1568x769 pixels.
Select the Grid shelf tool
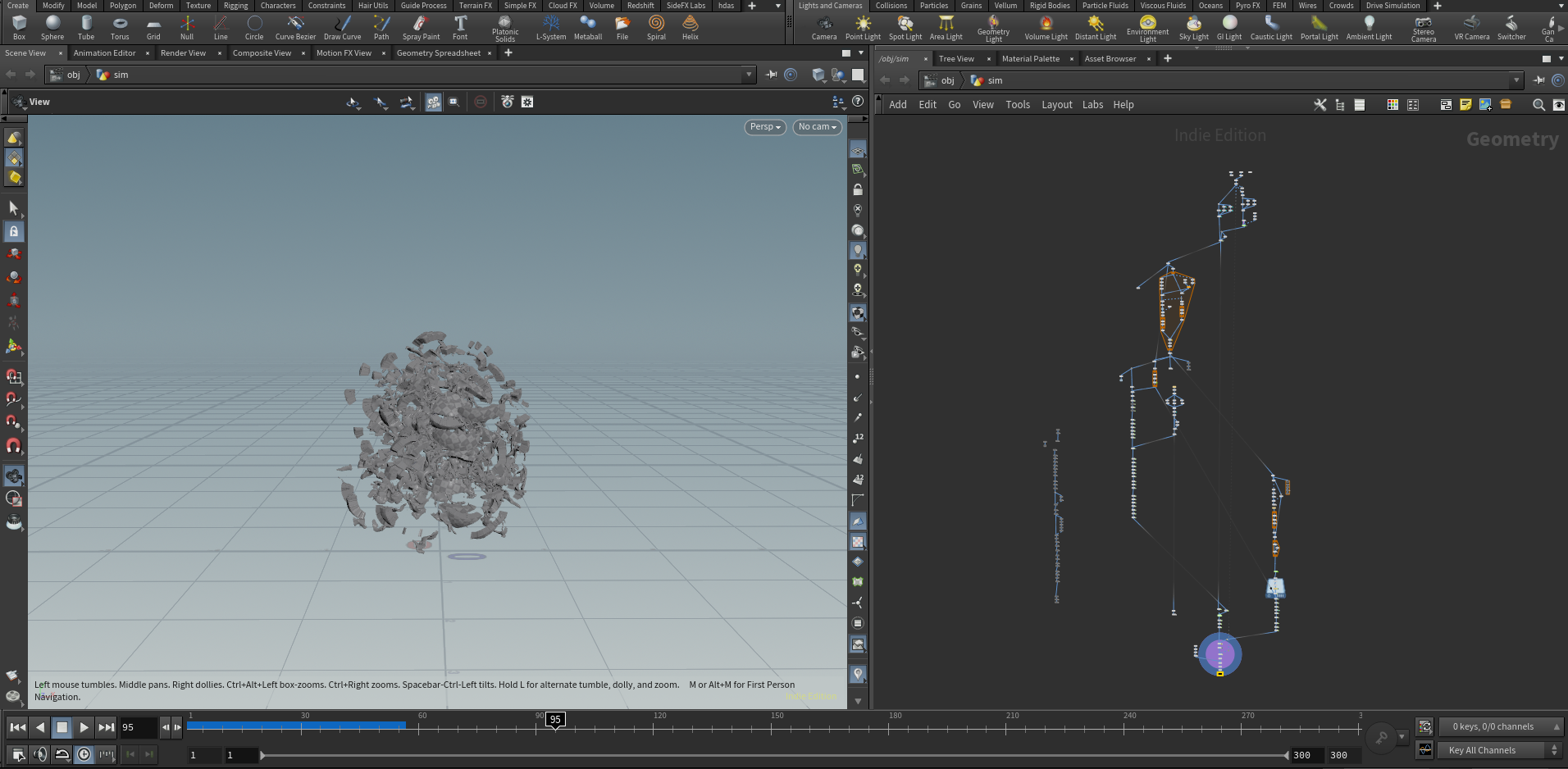pos(153,27)
